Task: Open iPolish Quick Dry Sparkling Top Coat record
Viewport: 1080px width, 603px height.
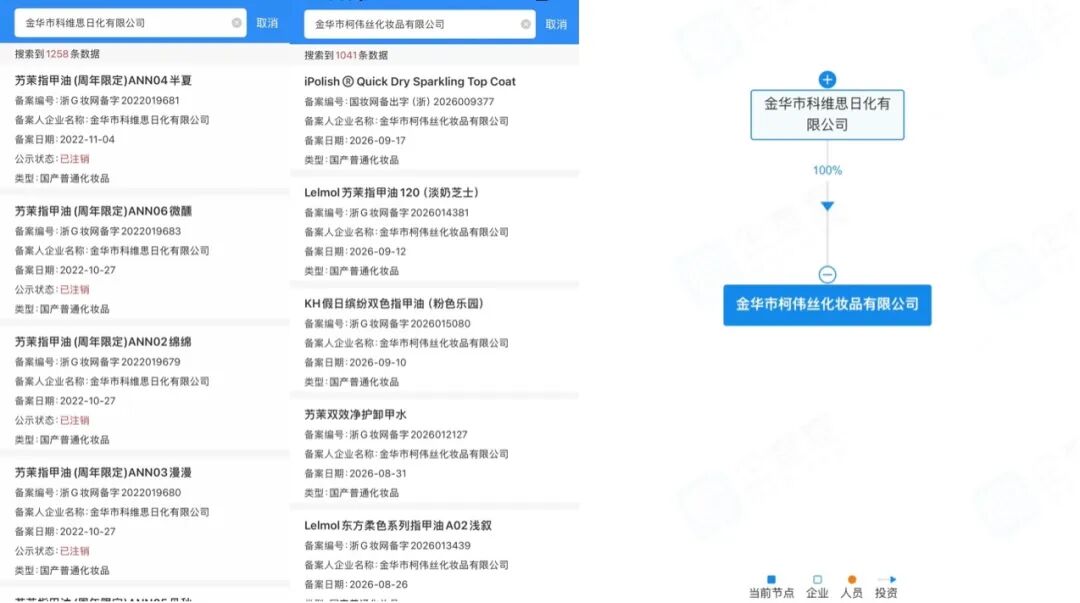Action: [x=410, y=81]
